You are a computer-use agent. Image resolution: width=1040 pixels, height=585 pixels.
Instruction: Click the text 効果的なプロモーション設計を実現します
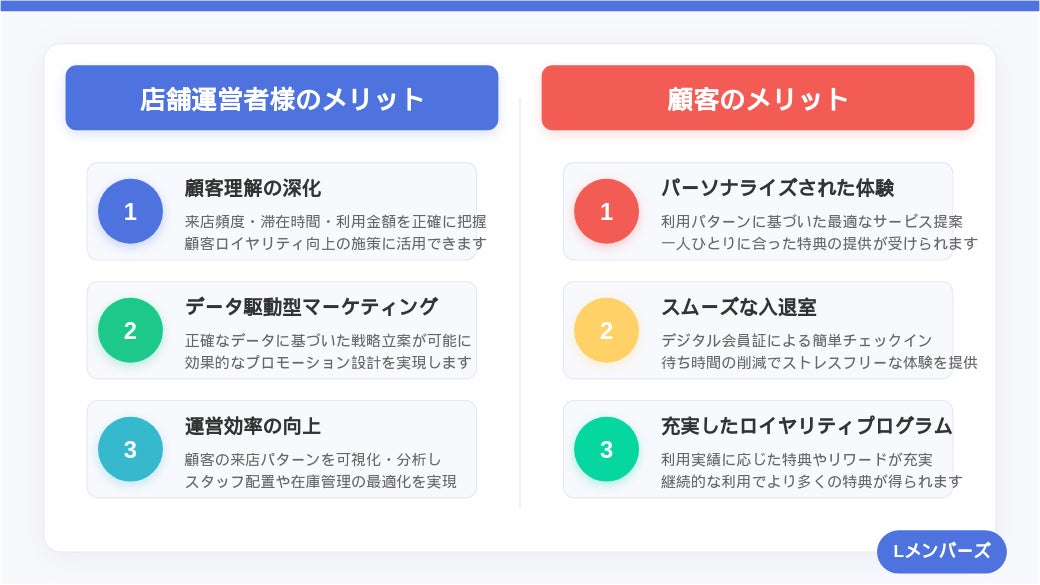click(328, 362)
